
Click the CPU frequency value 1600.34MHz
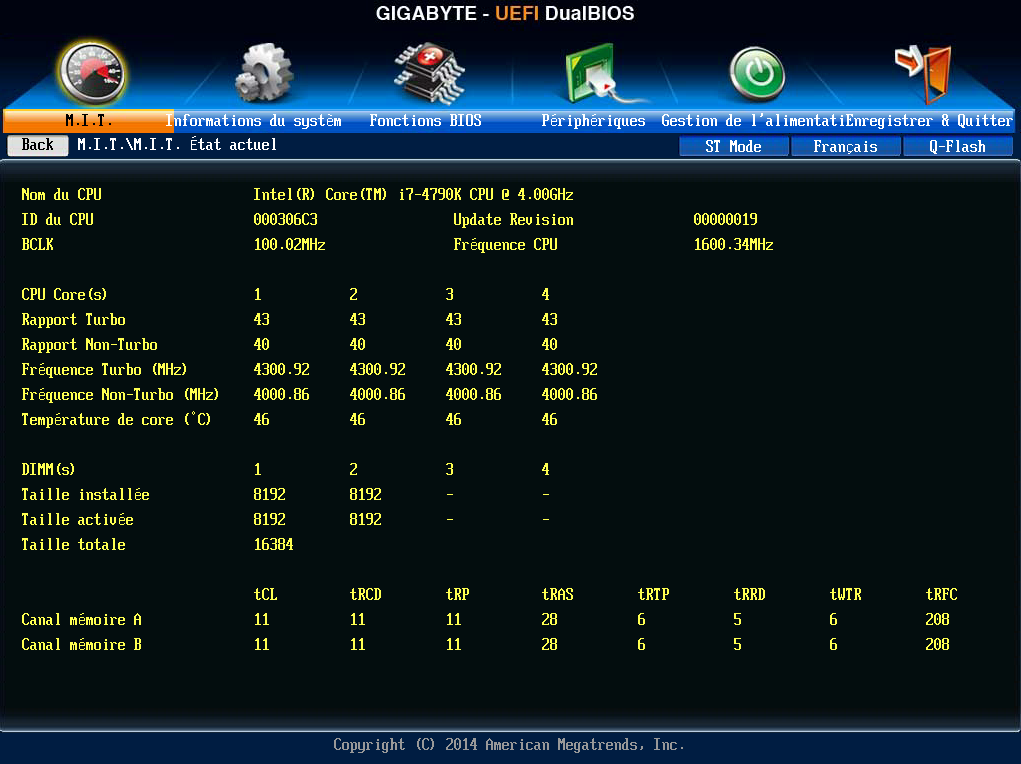pyautogui.click(x=733, y=245)
